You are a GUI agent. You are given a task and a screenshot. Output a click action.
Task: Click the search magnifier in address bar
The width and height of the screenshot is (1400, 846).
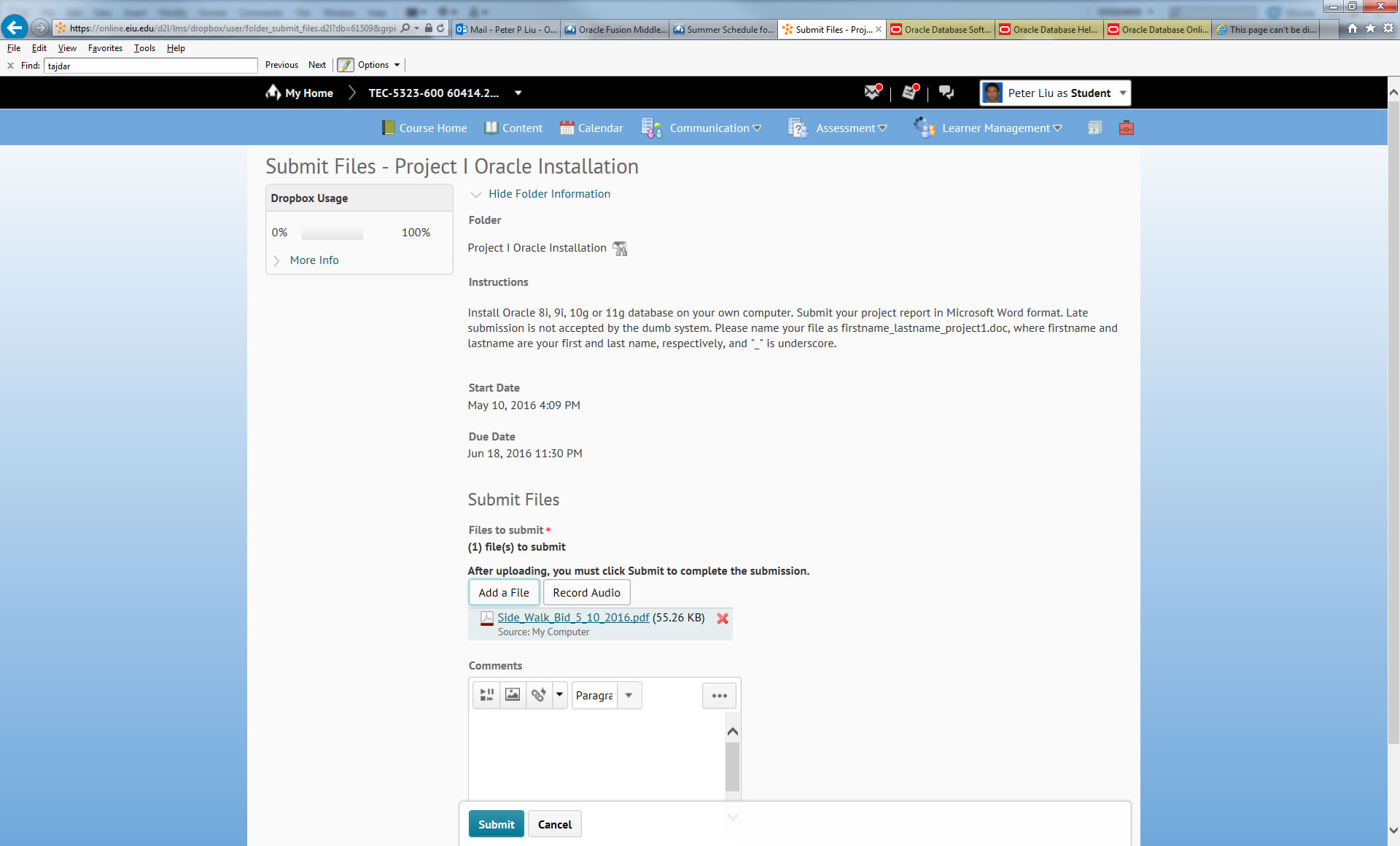pos(405,28)
